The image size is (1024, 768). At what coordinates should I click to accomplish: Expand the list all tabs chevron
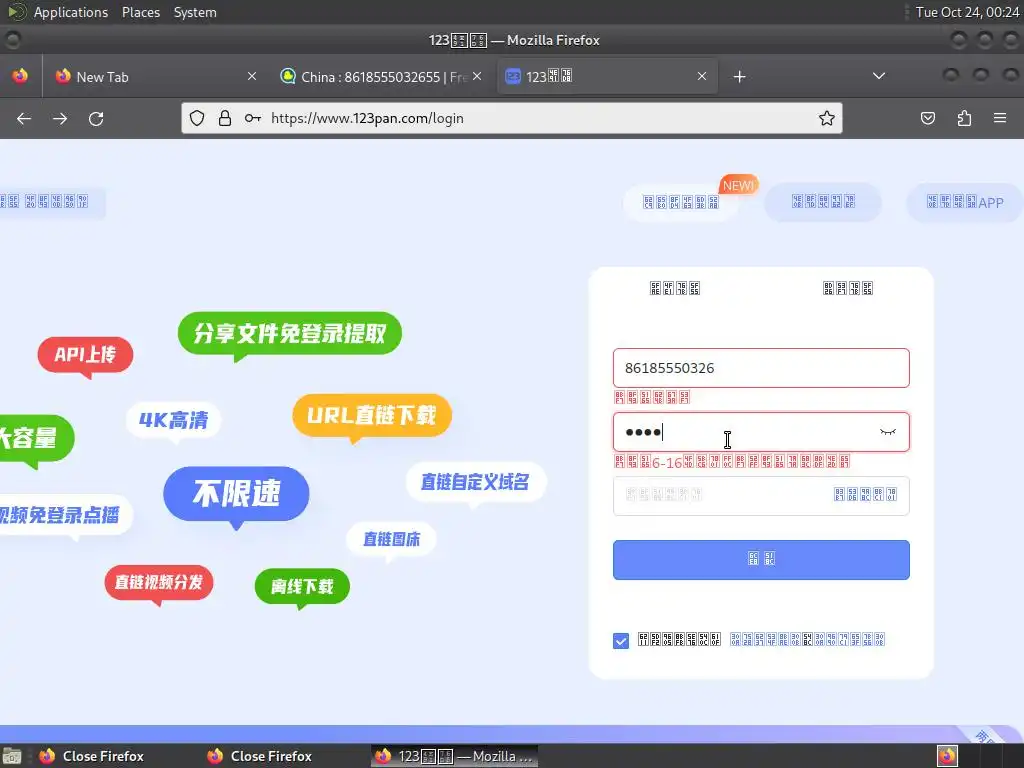[x=879, y=76]
